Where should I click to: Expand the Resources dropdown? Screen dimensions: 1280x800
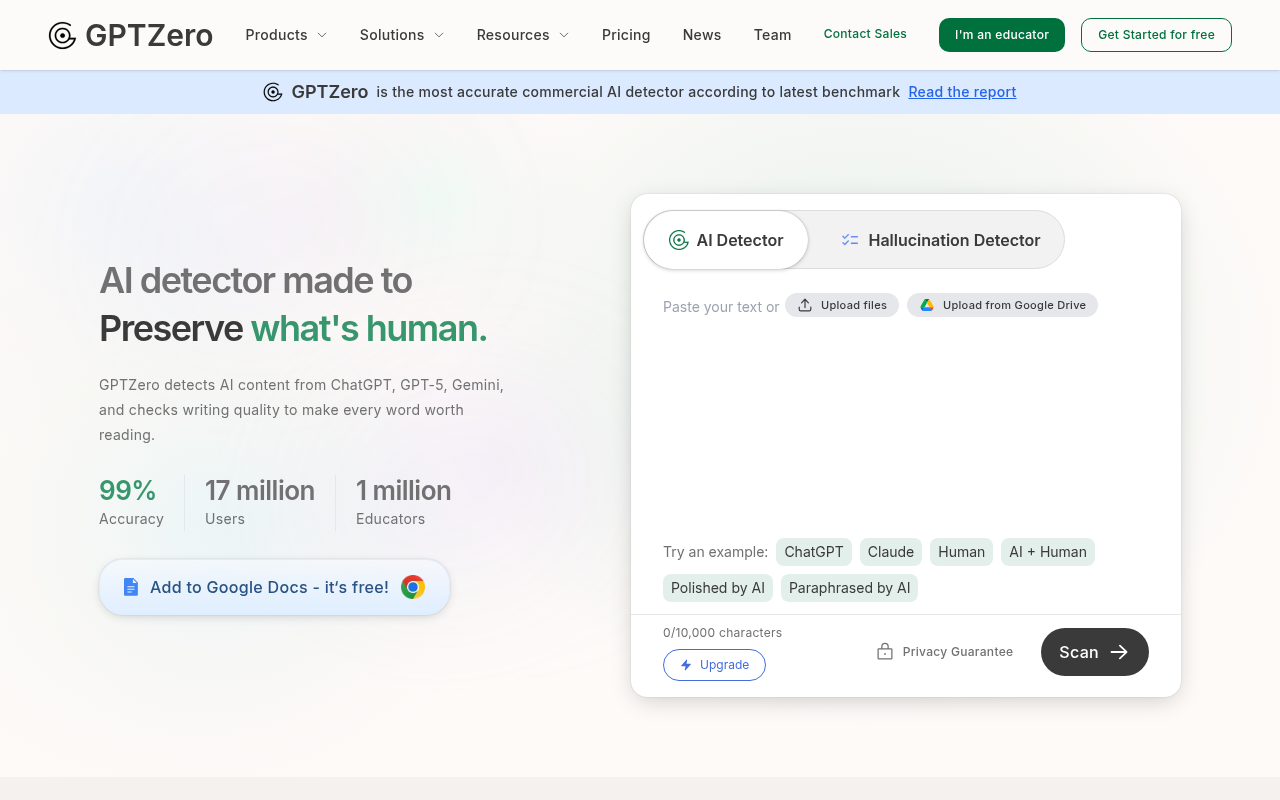522,35
